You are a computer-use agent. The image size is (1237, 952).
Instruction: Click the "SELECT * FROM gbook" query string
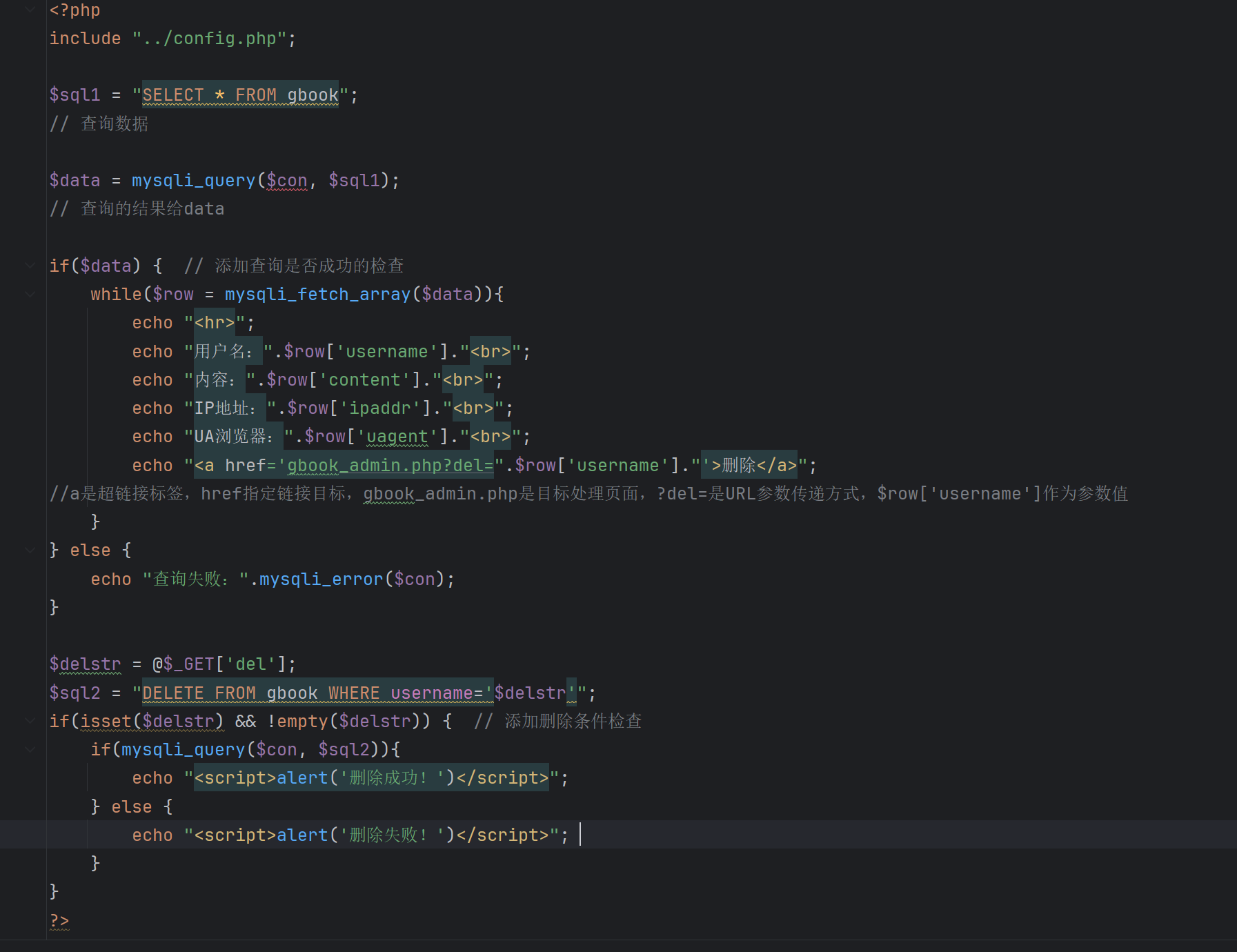pyautogui.click(x=240, y=95)
